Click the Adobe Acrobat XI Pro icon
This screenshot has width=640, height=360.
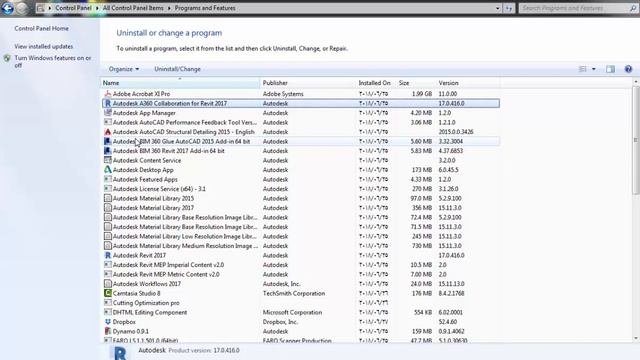(108, 94)
